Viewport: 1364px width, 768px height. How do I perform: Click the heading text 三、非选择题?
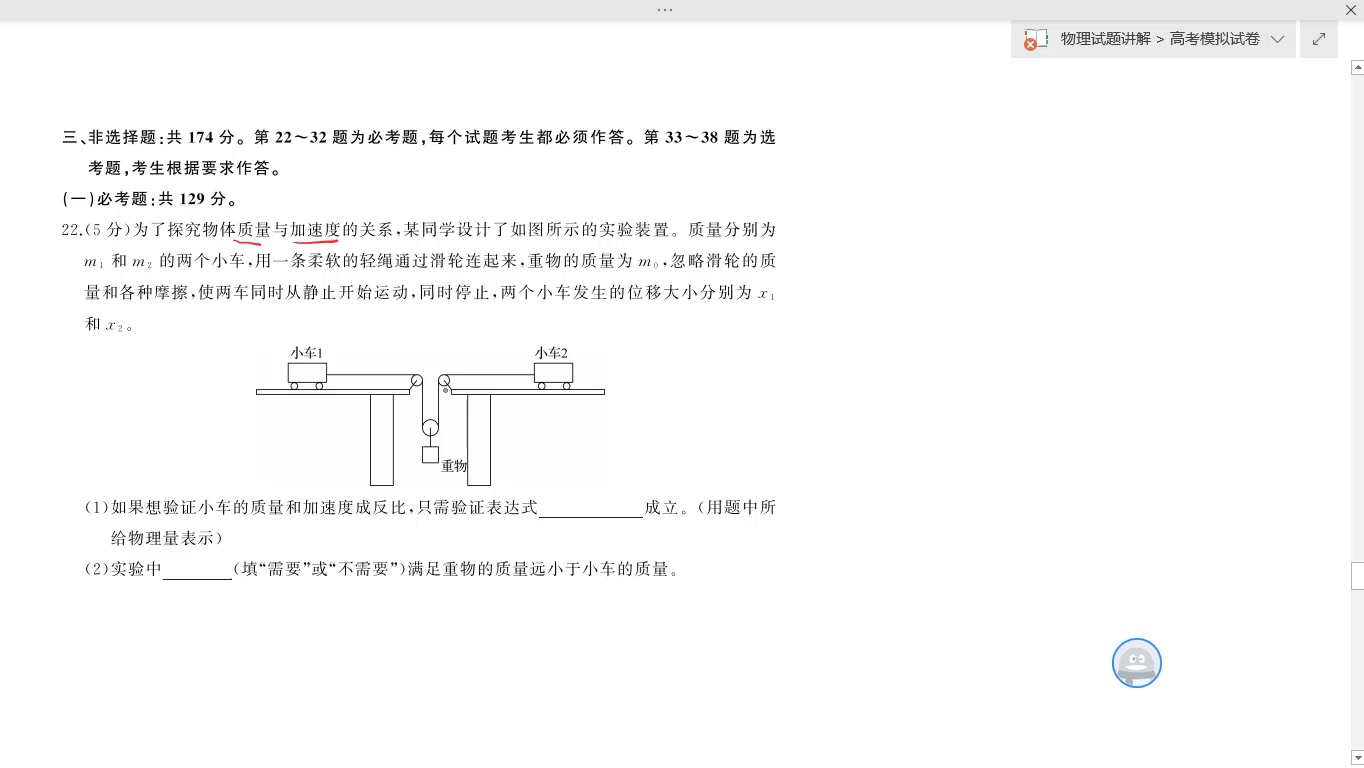(x=110, y=137)
